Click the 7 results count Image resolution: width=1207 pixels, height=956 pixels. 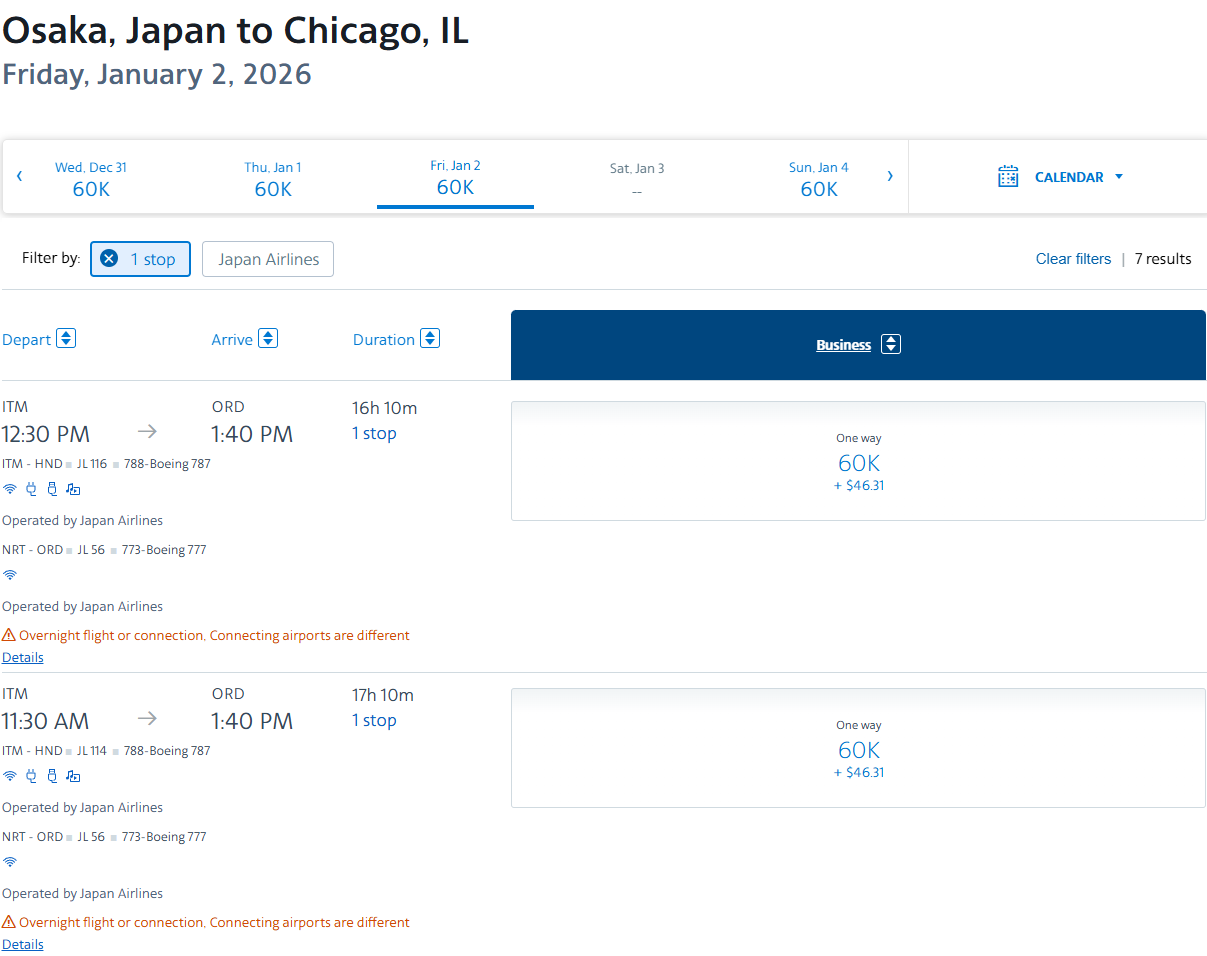tap(1163, 259)
